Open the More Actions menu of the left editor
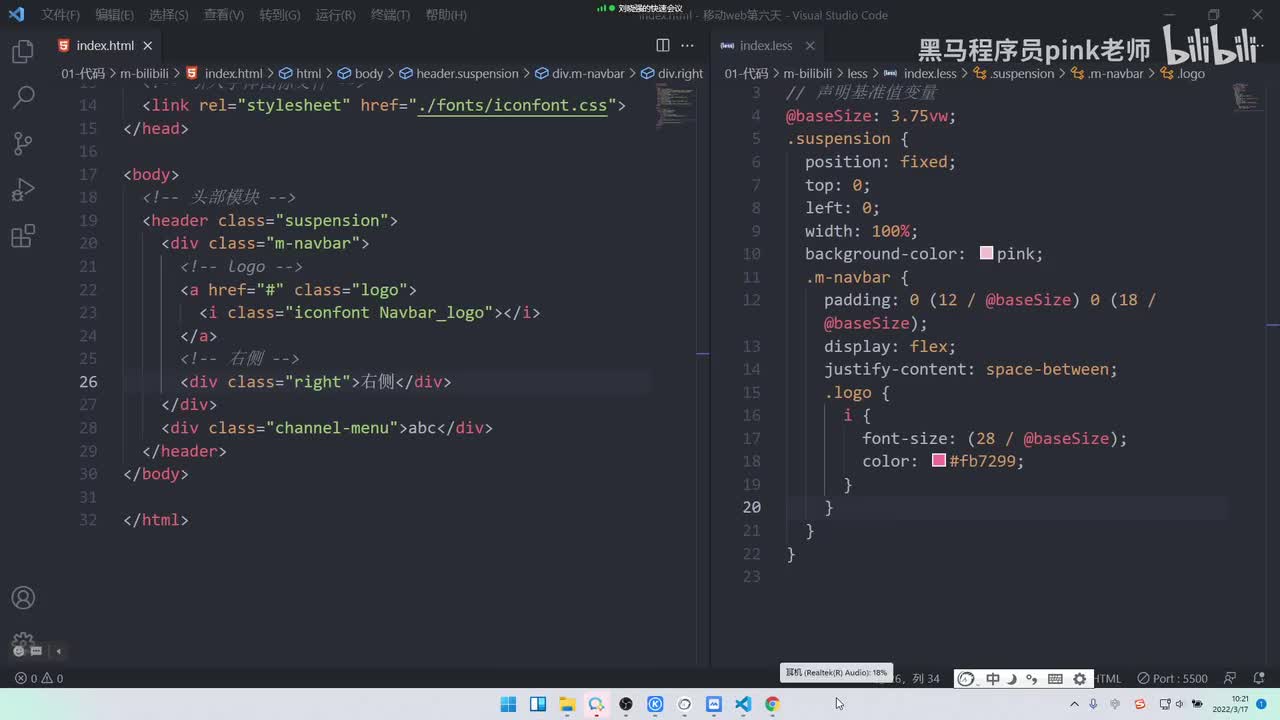 687,45
